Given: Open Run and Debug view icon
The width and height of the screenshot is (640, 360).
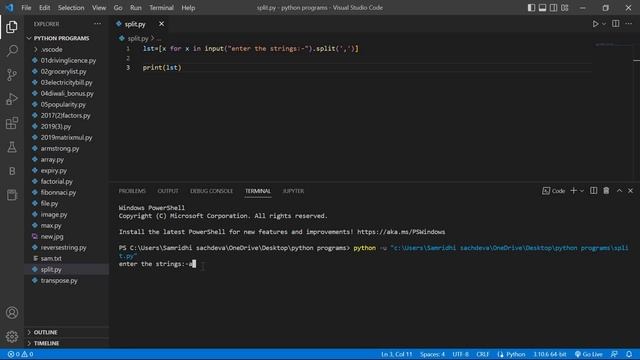Looking at the screenshot, I should 12,99.
